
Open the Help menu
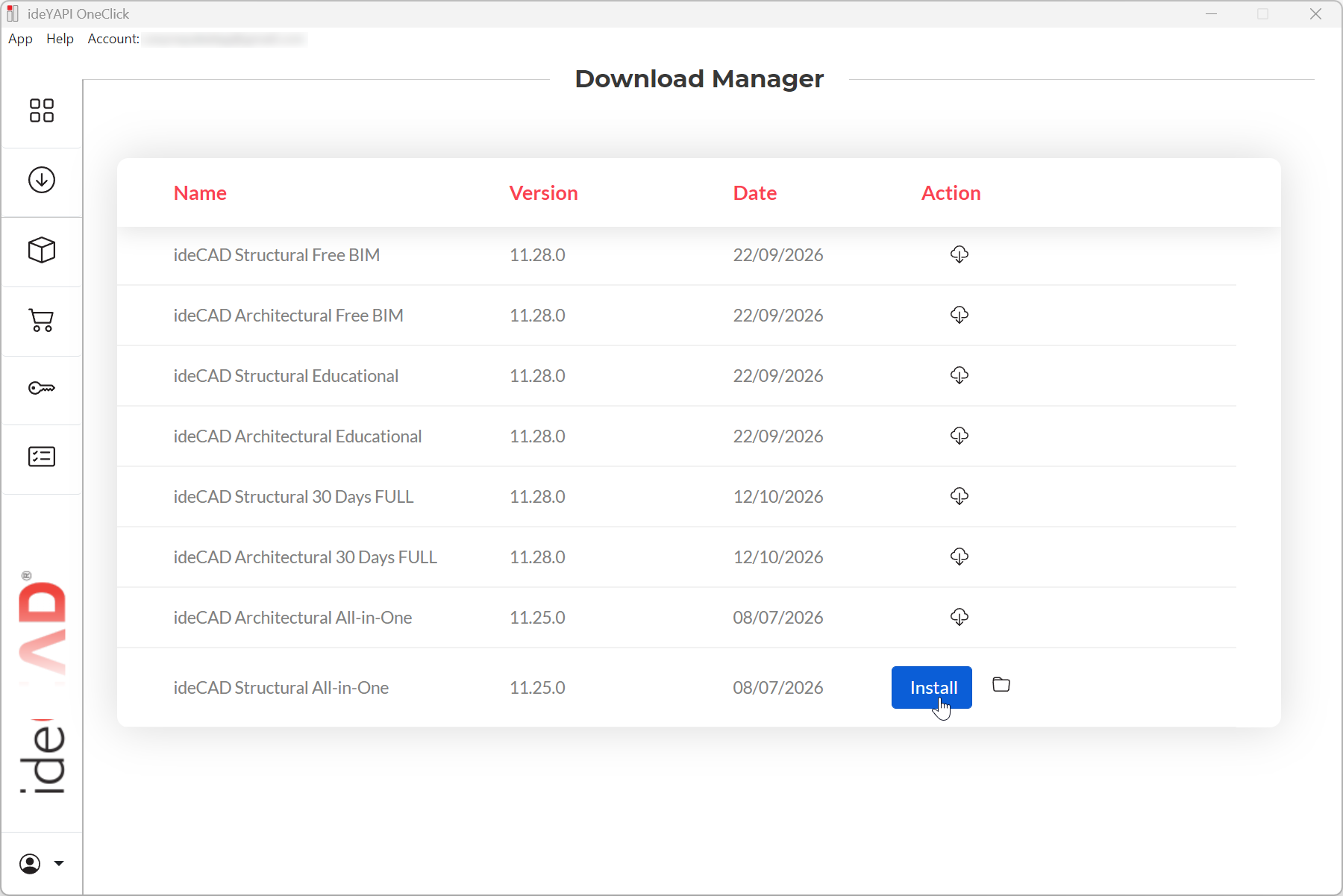click(x=60, y=39)
